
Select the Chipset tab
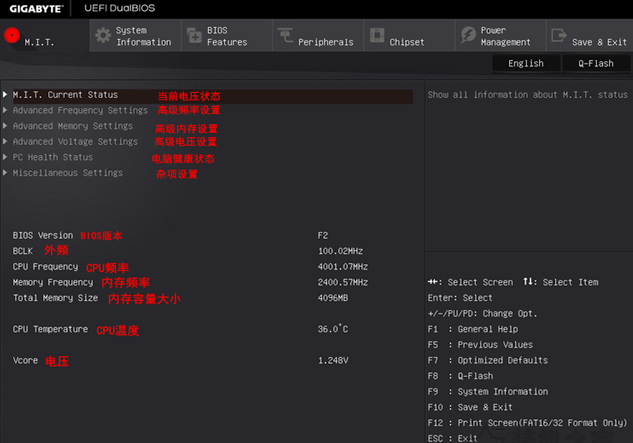pyautogui.click(x=409, y=36)
